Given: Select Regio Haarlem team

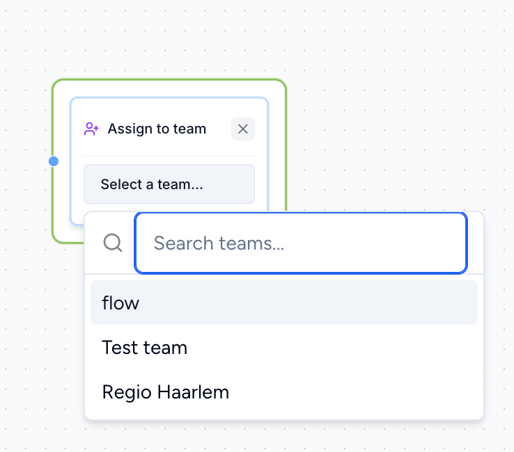Looking at the screenshot, I should [284, 392].
